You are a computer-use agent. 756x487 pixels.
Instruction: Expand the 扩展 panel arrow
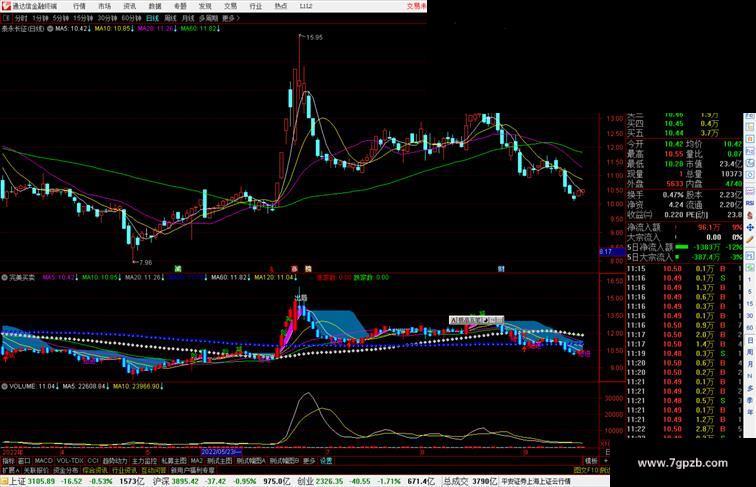(x=10, y=470)
